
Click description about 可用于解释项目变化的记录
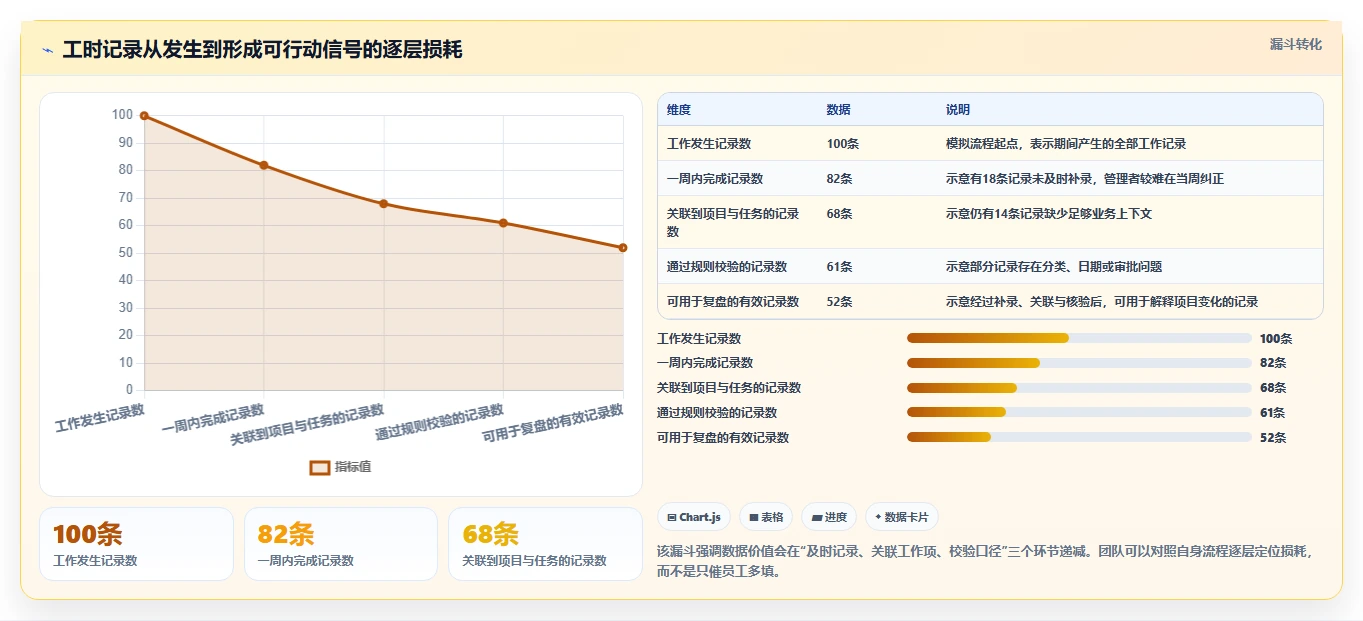1102,302
